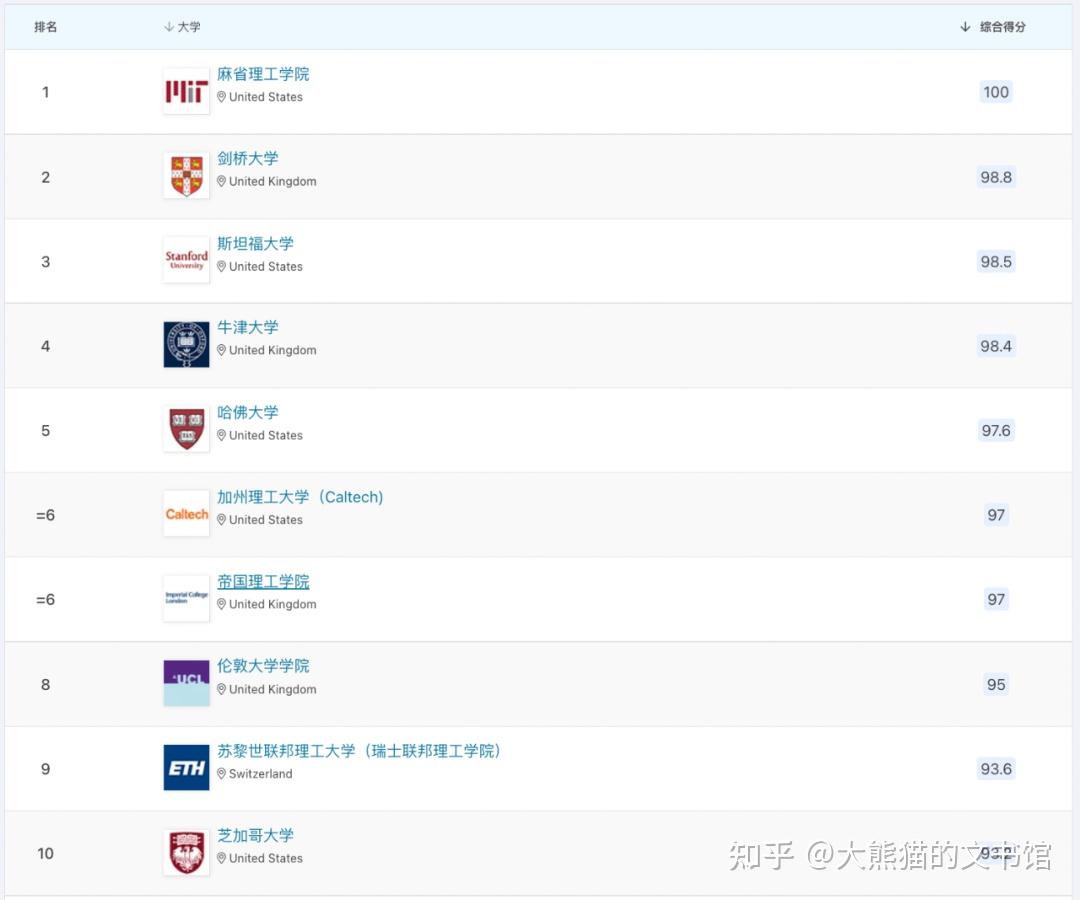Click the UCL logo

pyautogui.click(x=186, y=682)
